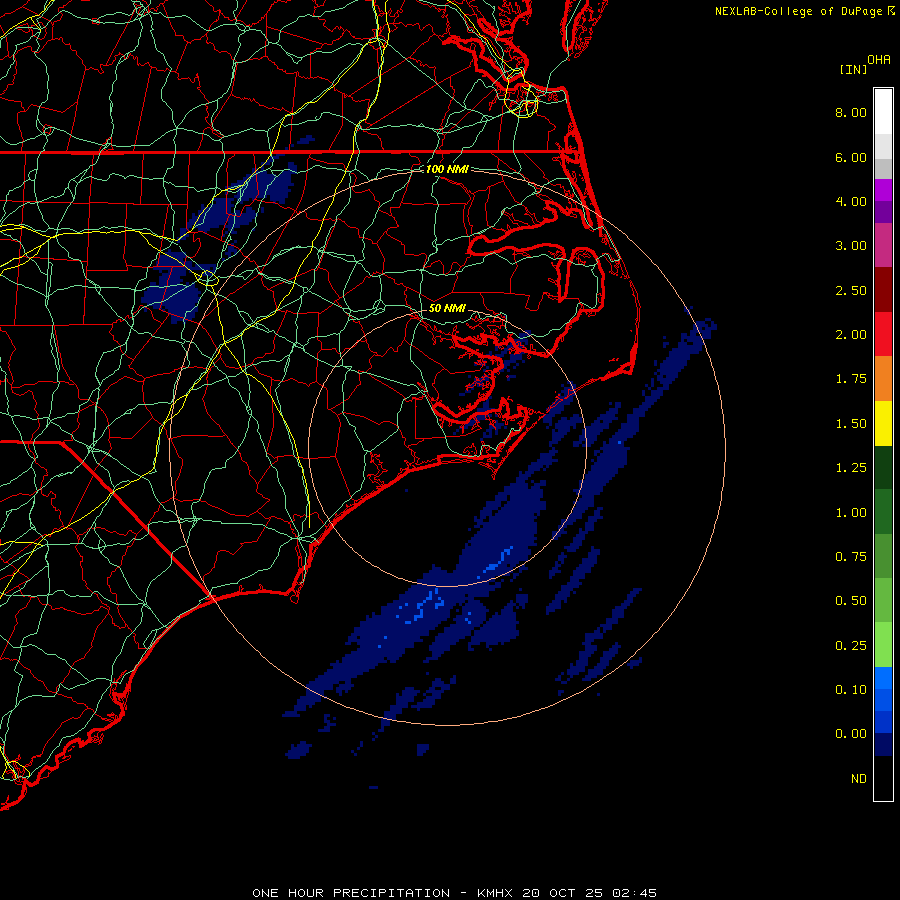The image size is (900, 900).
Task: Pick the bright red legend swatch
Action: tap(883, 334)
